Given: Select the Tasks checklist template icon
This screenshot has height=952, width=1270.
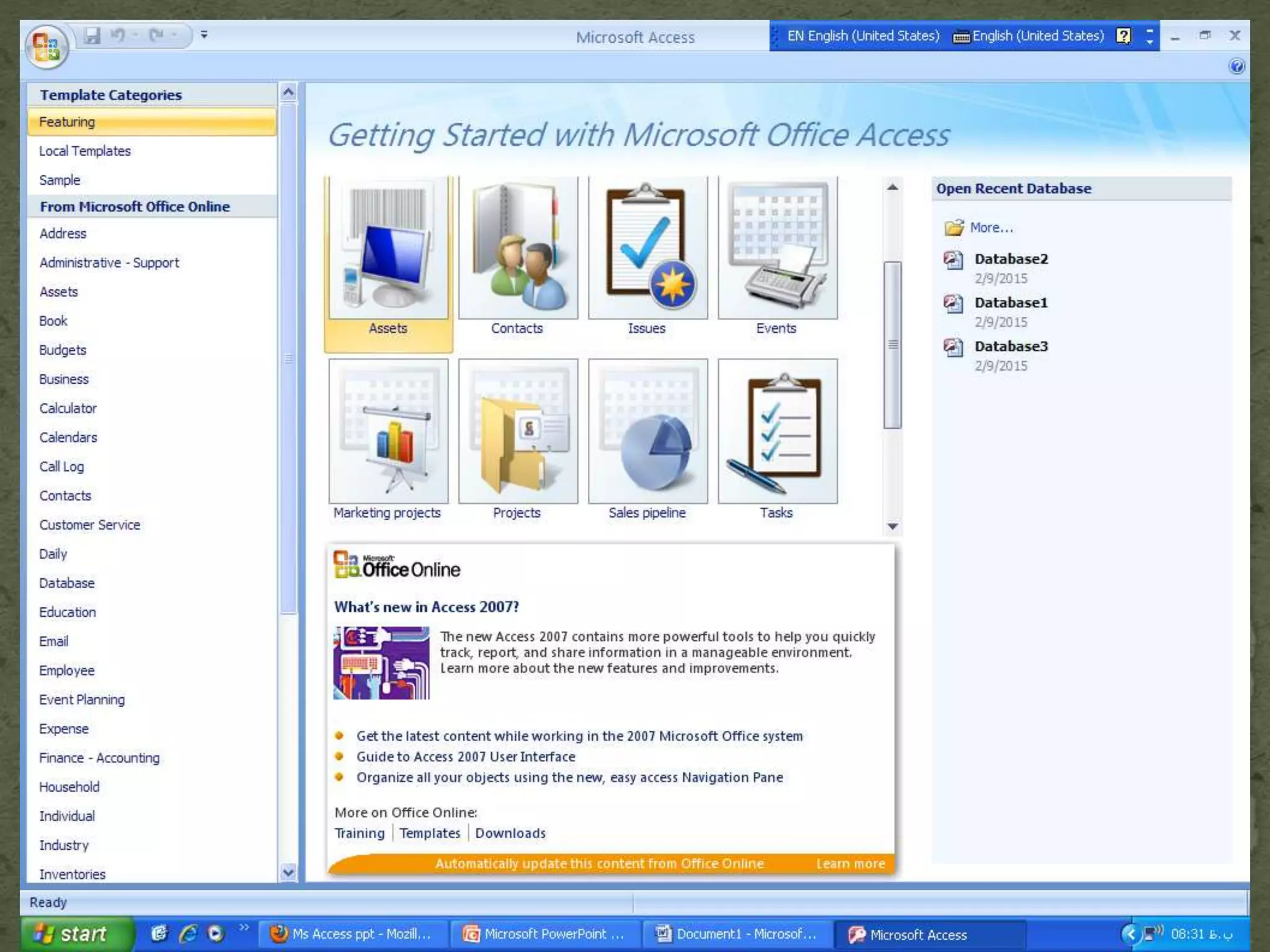Looking at the screenshot, I should click(x=777, y=432).
